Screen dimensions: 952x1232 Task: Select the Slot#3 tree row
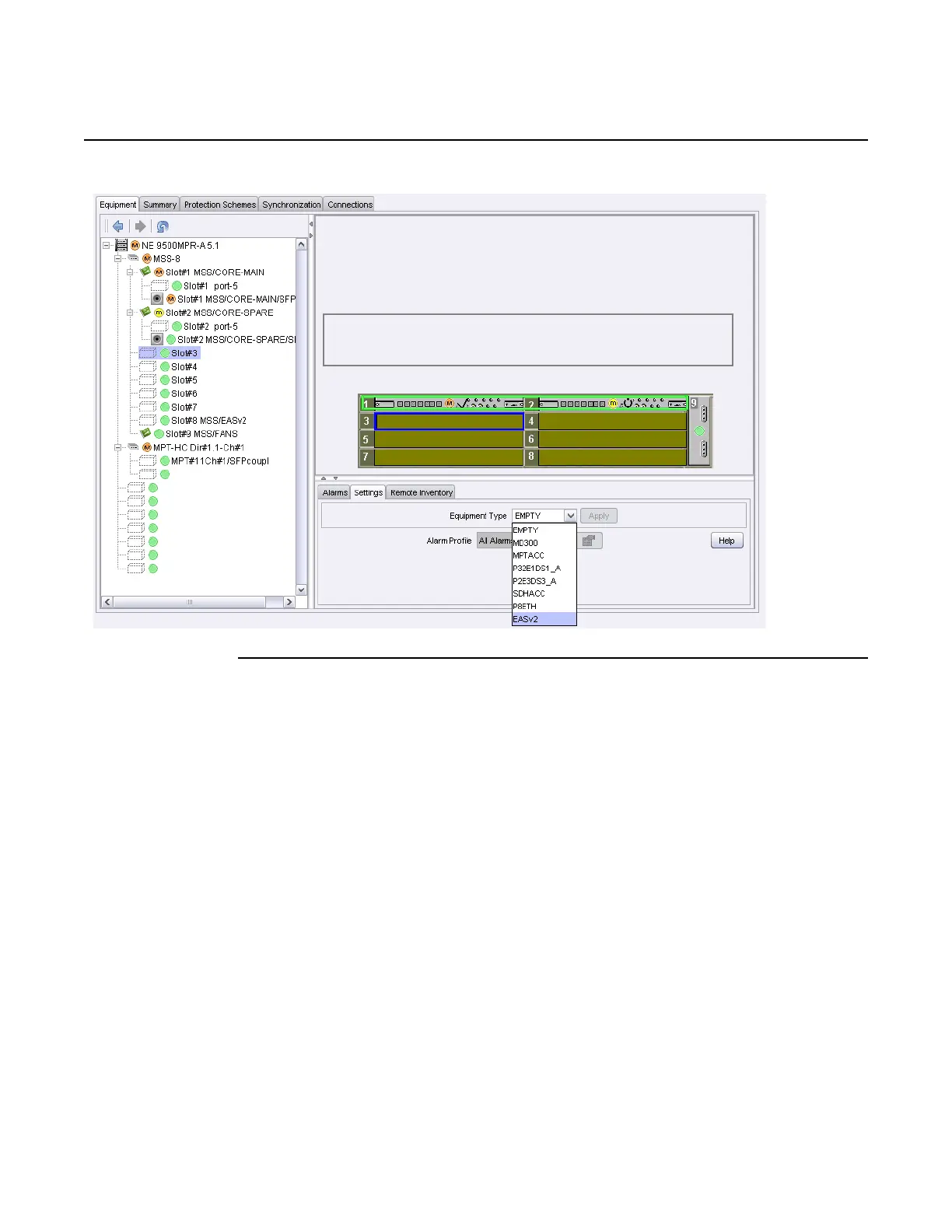[x=170, y=353]
